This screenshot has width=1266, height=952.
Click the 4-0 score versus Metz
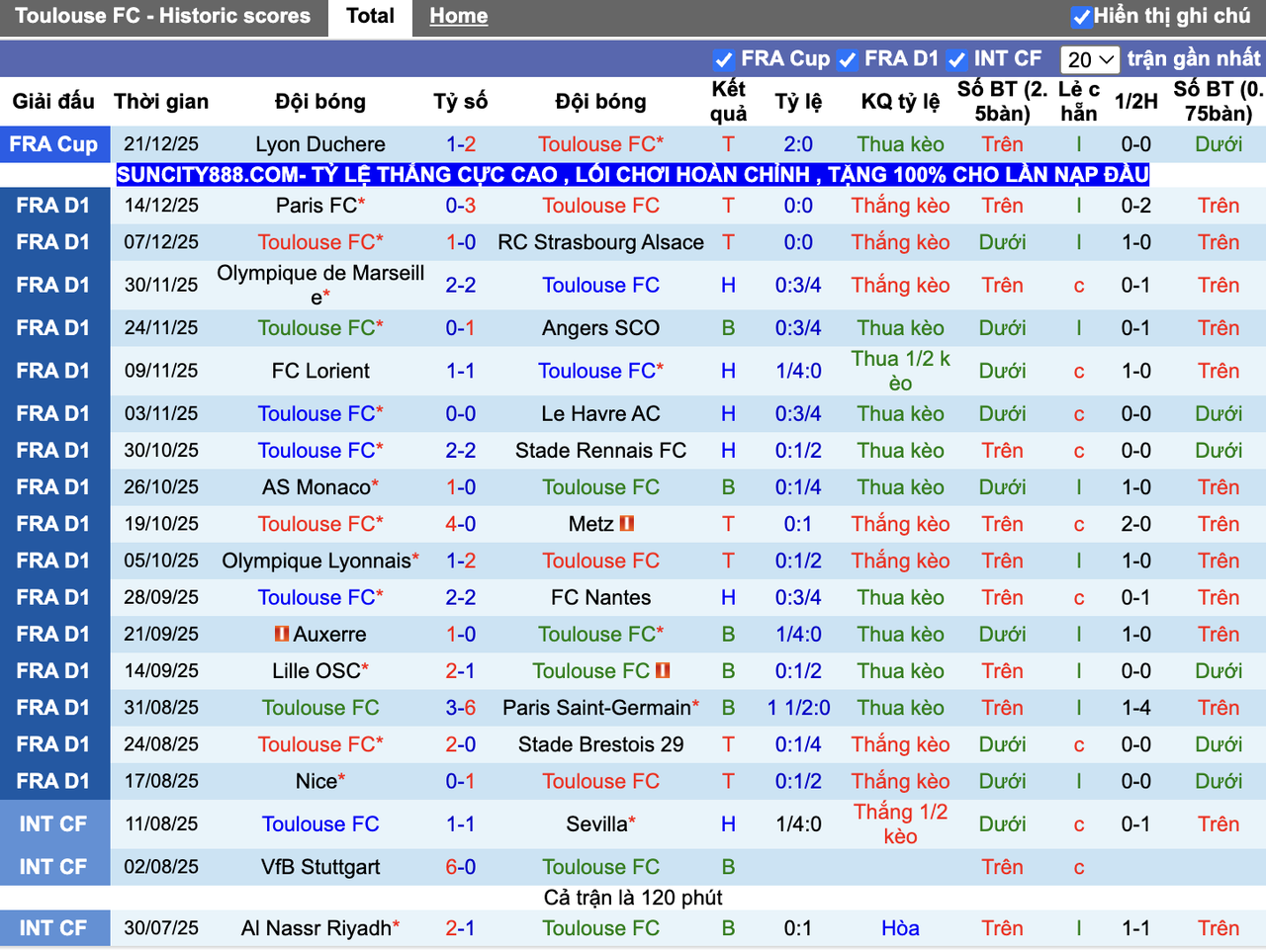point(460,524)
